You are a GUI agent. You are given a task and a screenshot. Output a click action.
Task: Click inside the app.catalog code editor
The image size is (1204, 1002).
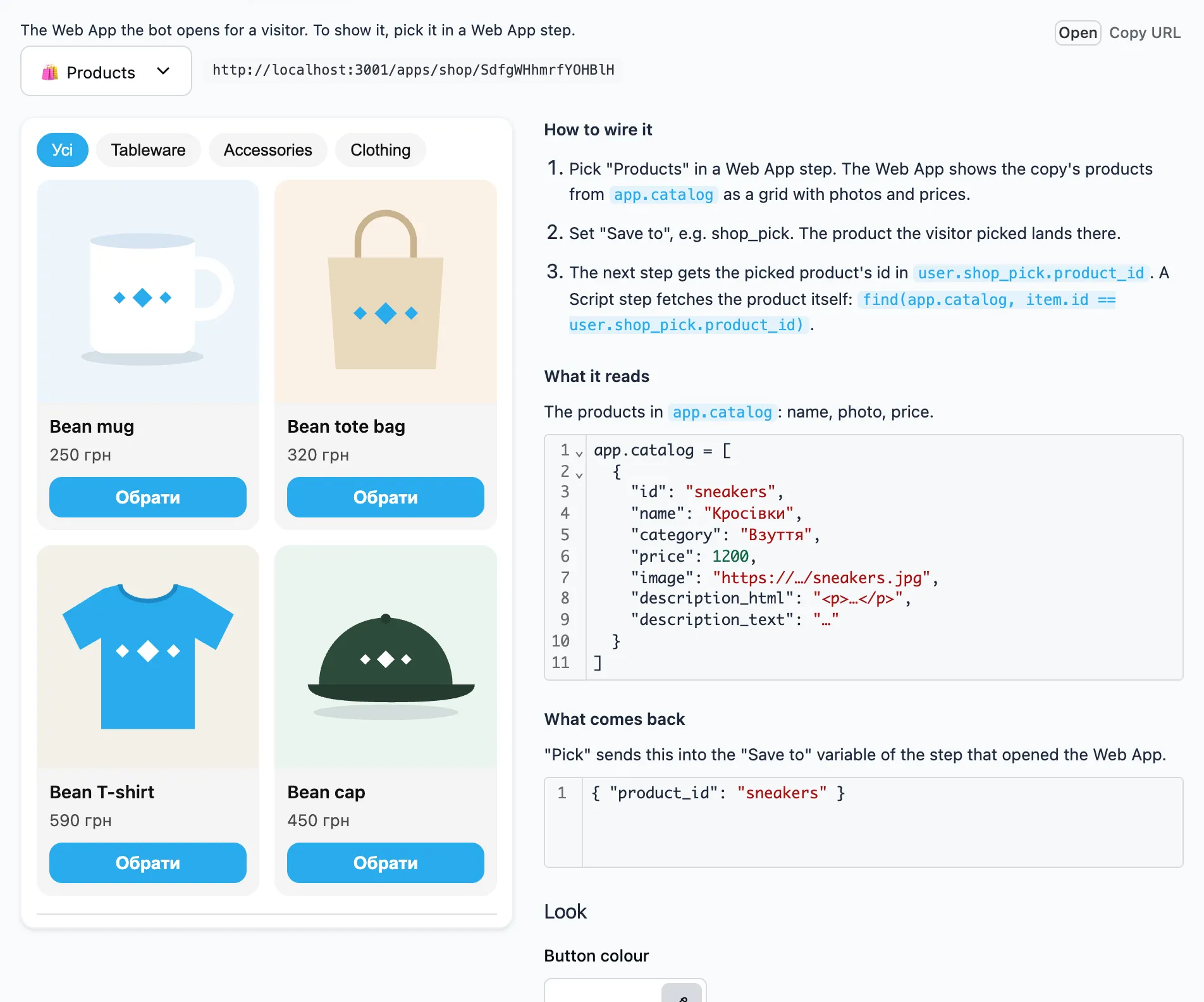tap(864, 557)
